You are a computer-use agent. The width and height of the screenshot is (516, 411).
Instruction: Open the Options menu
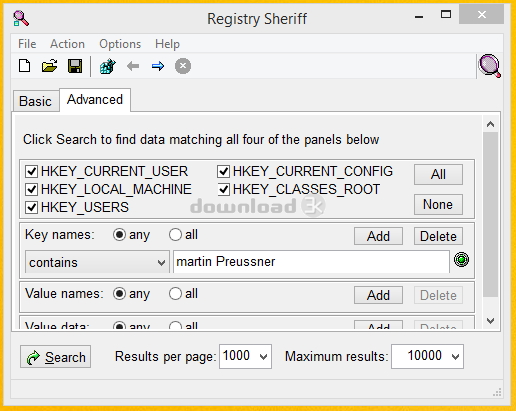coord(120,44)
